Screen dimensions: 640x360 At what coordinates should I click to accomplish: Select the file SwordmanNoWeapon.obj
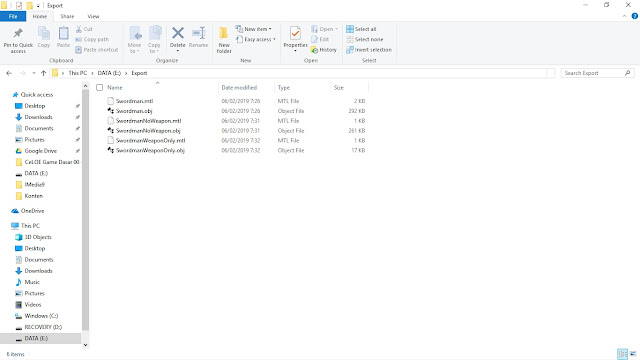pyautogui.click(x=148, y=131)
